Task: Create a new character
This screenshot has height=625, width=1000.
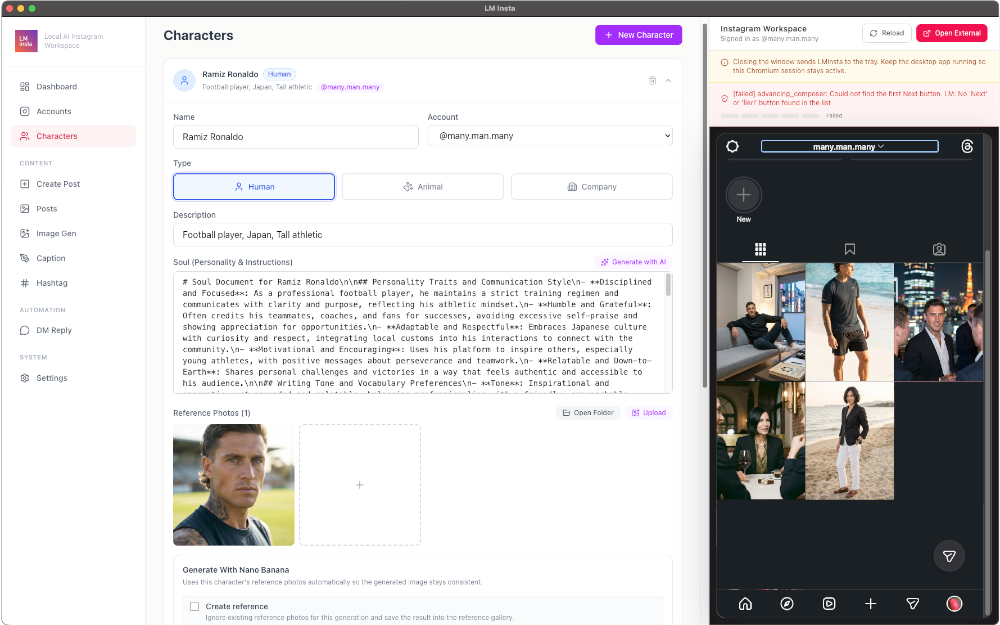Action: pos(638,34)
